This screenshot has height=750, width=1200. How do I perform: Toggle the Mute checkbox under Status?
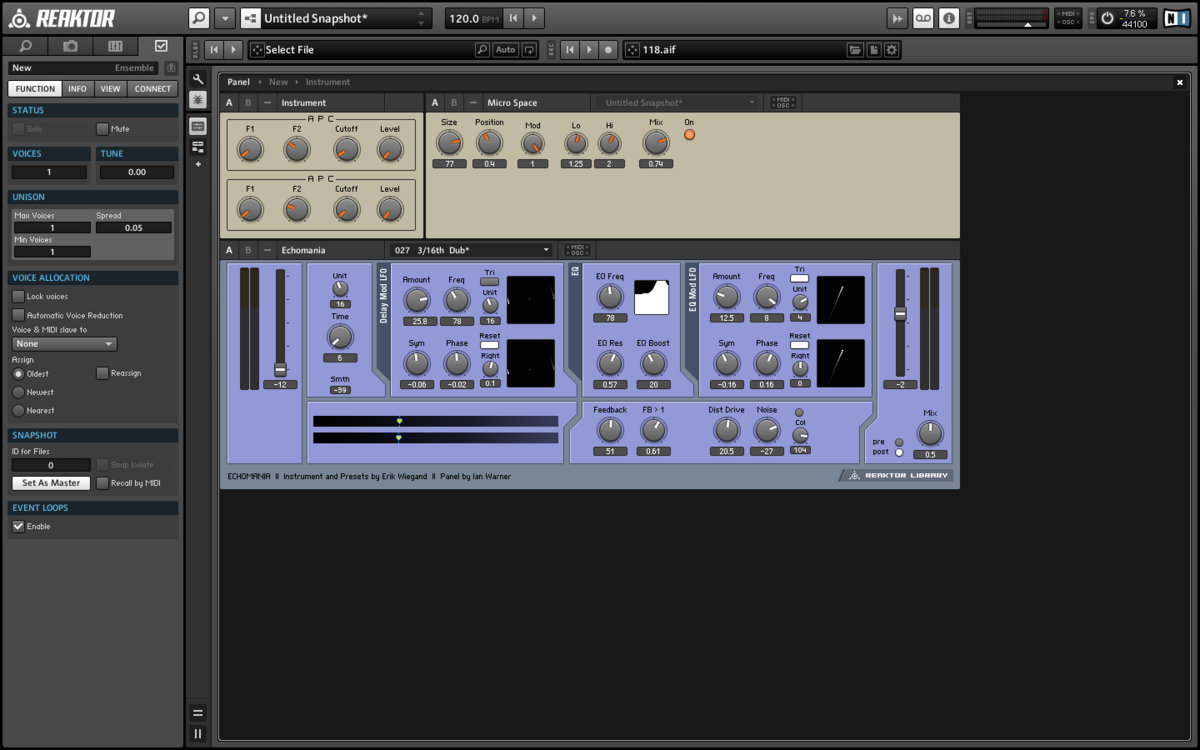click(x=102, y=129)
